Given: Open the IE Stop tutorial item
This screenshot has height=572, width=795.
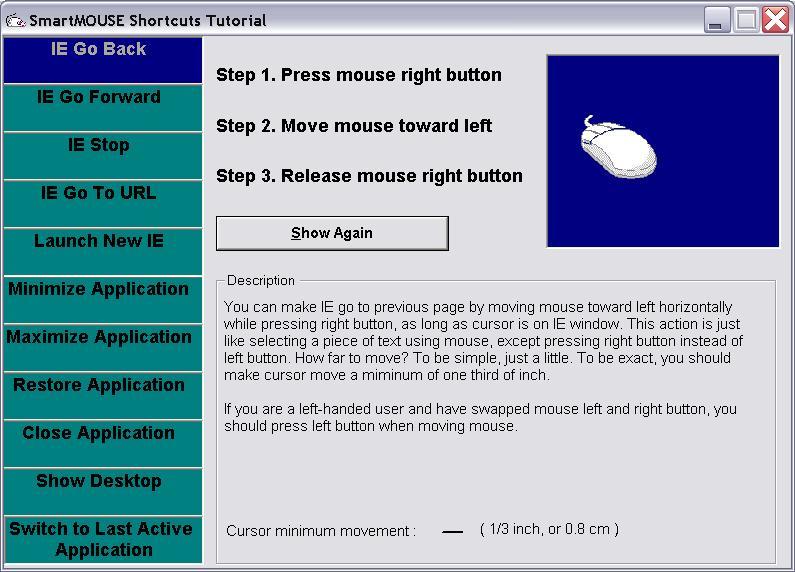Looking at the screenshot, I should pos(102,156).
